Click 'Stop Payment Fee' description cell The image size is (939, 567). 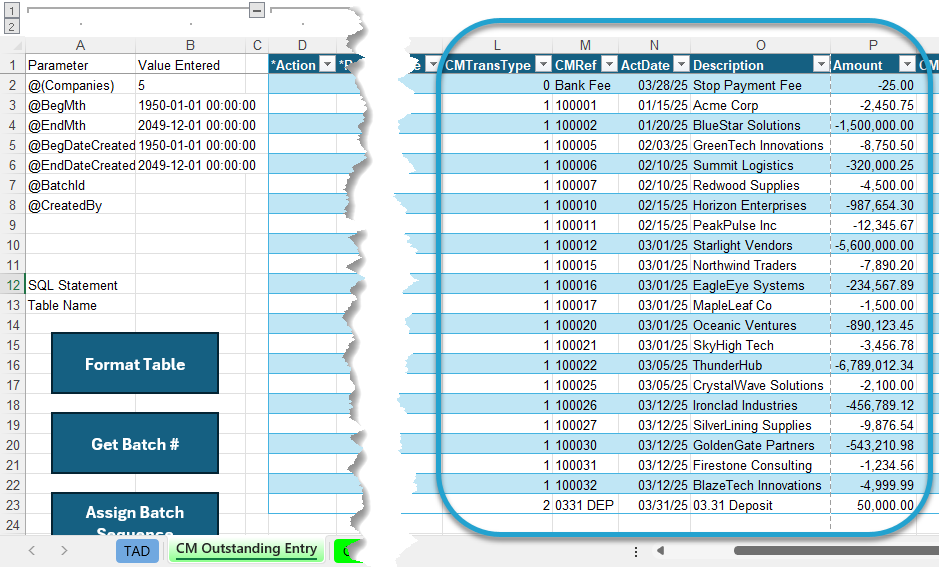761,85
